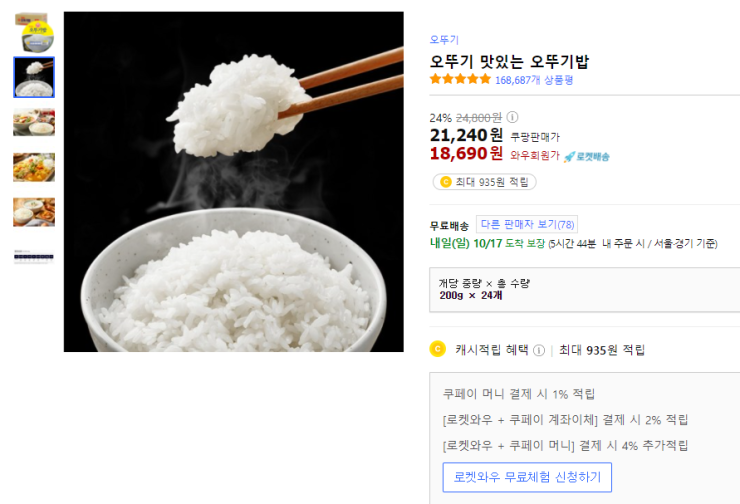This screenshot has height=504, width=740.
Task: Click the 오뚜기 맛있는 오뚜기밥 product title
Action: [x=509, y=60]
